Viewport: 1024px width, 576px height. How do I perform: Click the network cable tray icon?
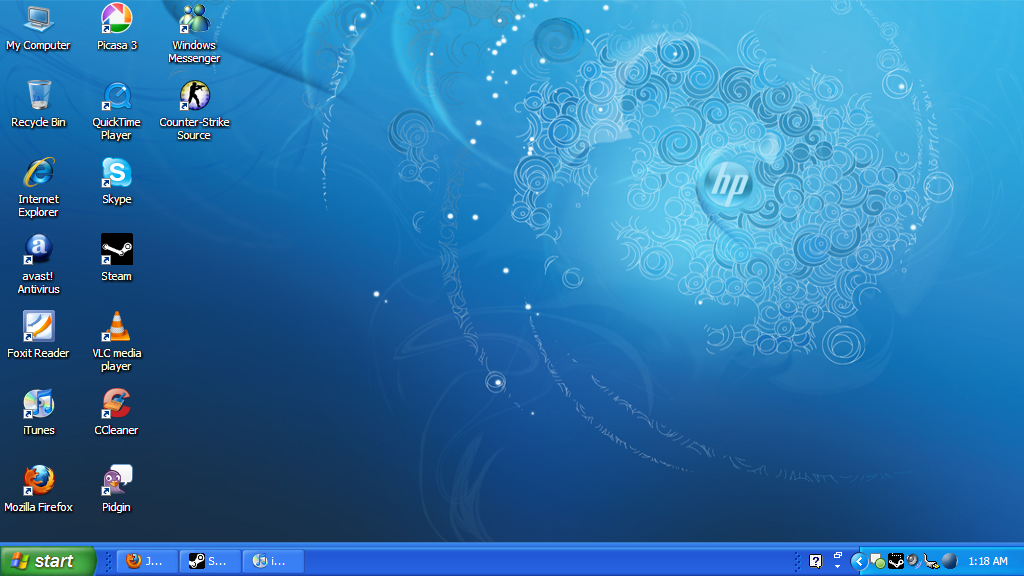point(931,561)
